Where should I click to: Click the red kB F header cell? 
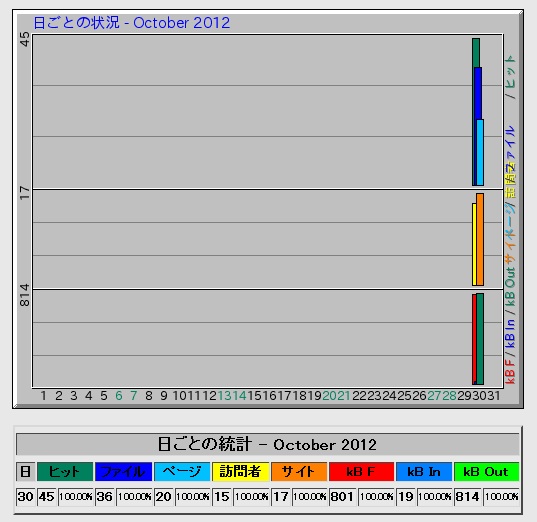(361, 471)
